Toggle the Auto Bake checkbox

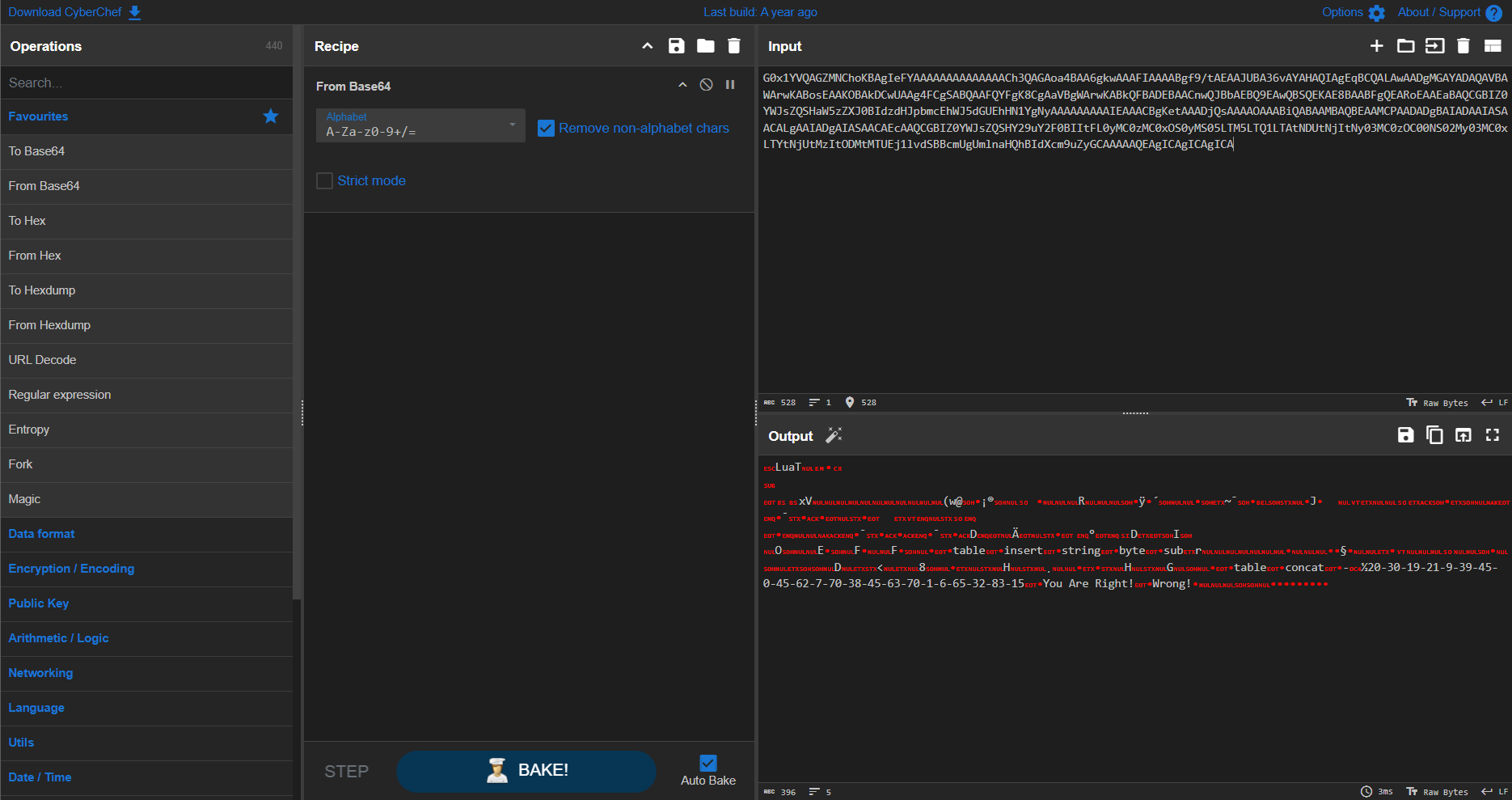point(708,763)
